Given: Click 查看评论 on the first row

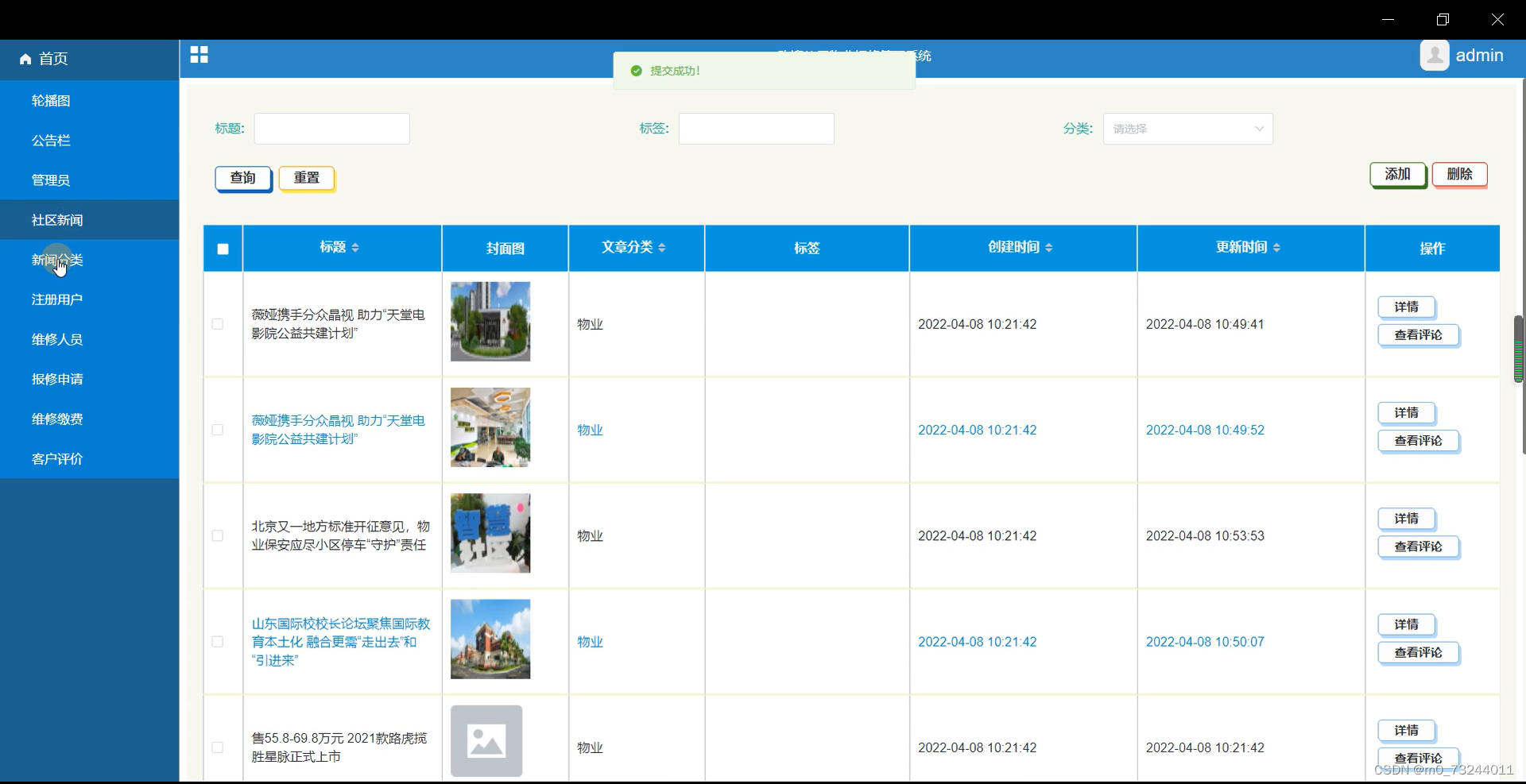Looking at the screenshot, I should tap(1418, 335).
